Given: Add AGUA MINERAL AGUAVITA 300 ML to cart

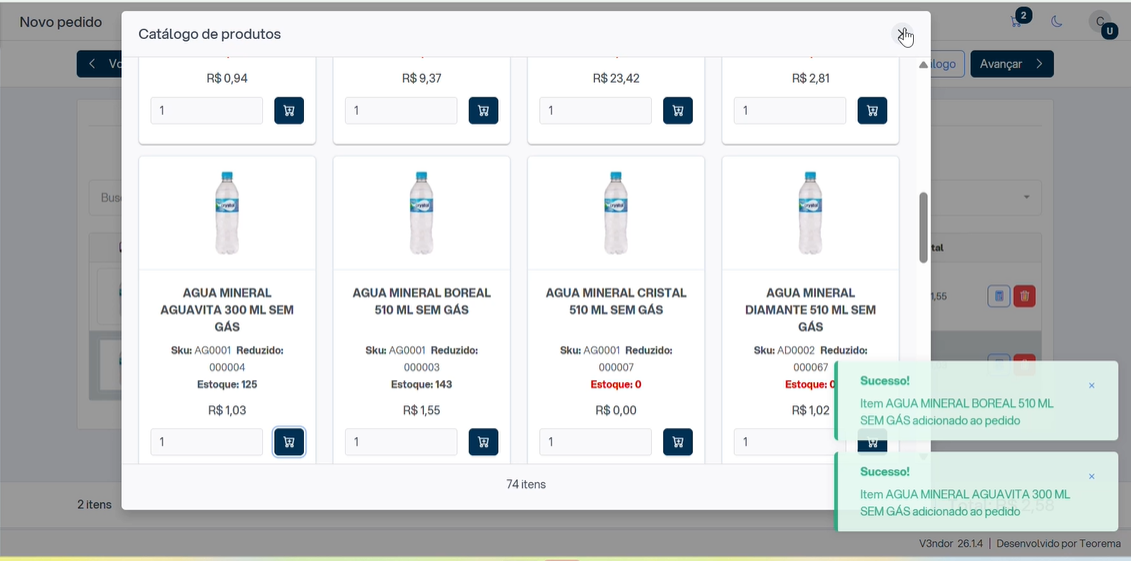Looking at the screenshot, I should tap(289, 442).
